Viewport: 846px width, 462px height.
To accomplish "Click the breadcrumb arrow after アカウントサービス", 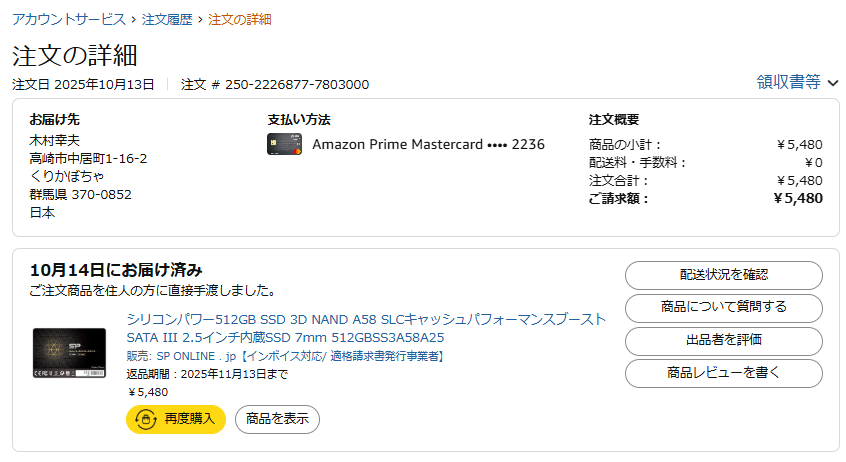I will [134, 20].
